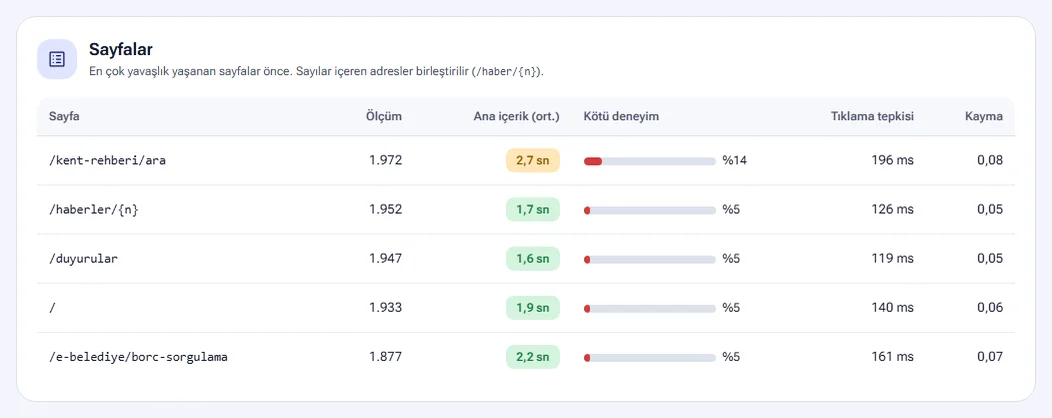This screenshot has width=1052, height=418.
Task: Select the / root page path
Action: pyautogui.click(x=52, y=308)
